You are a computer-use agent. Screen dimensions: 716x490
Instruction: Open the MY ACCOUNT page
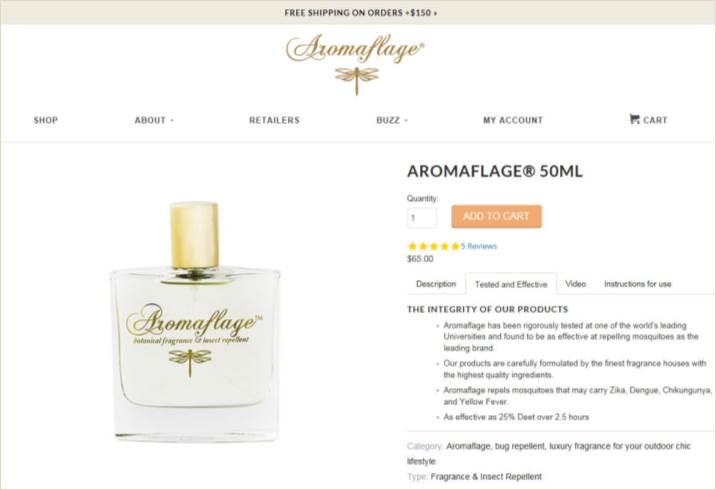513,120
